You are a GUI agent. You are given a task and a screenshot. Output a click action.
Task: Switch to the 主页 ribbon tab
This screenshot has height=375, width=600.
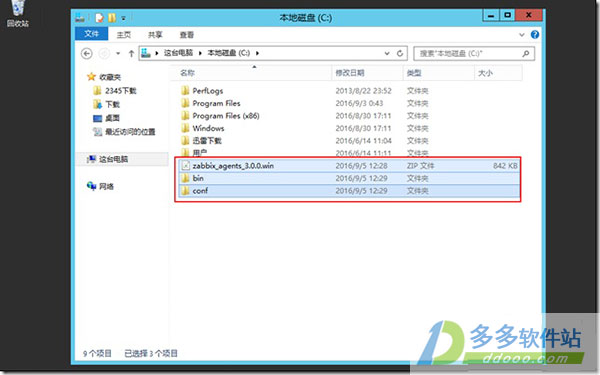(123, 35)
